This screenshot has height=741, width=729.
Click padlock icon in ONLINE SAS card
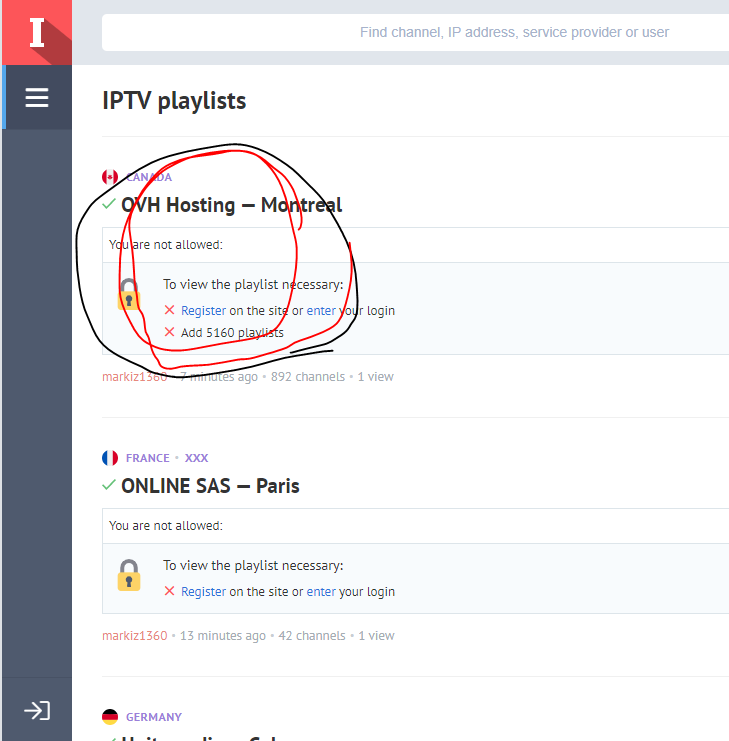point(129,575)
